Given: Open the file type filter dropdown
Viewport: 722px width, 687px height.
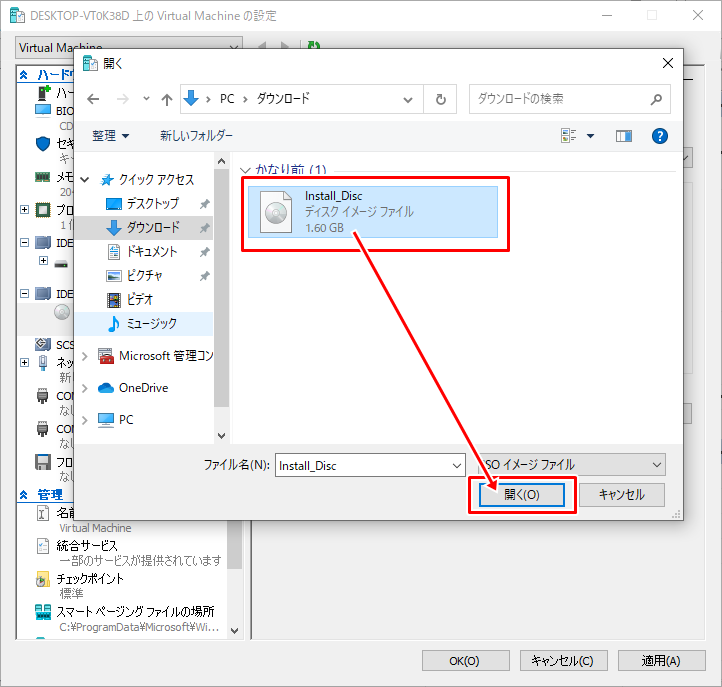Looking at the screenshot, I should coord(570,465).
